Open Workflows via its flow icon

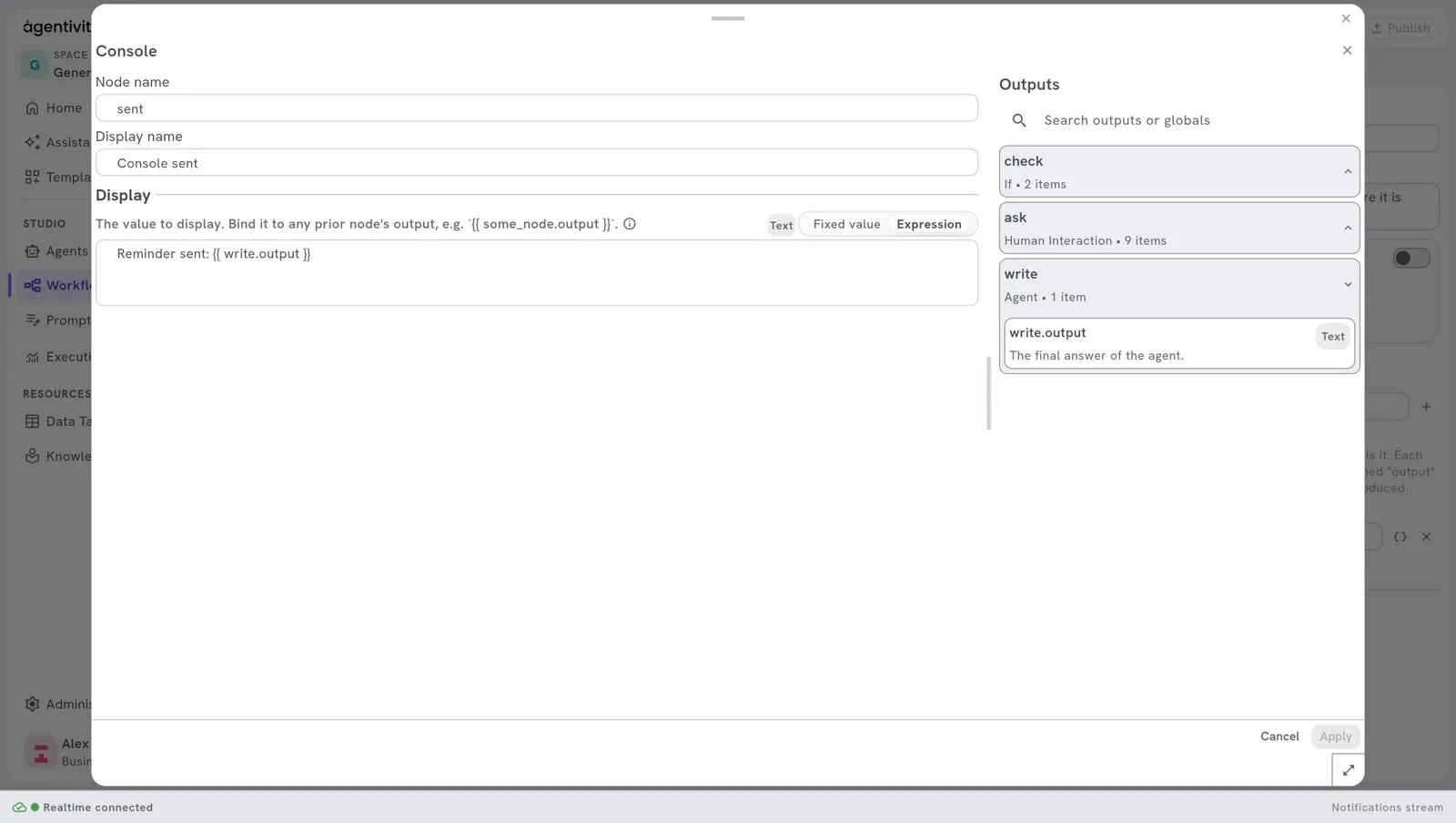(33, 285)
